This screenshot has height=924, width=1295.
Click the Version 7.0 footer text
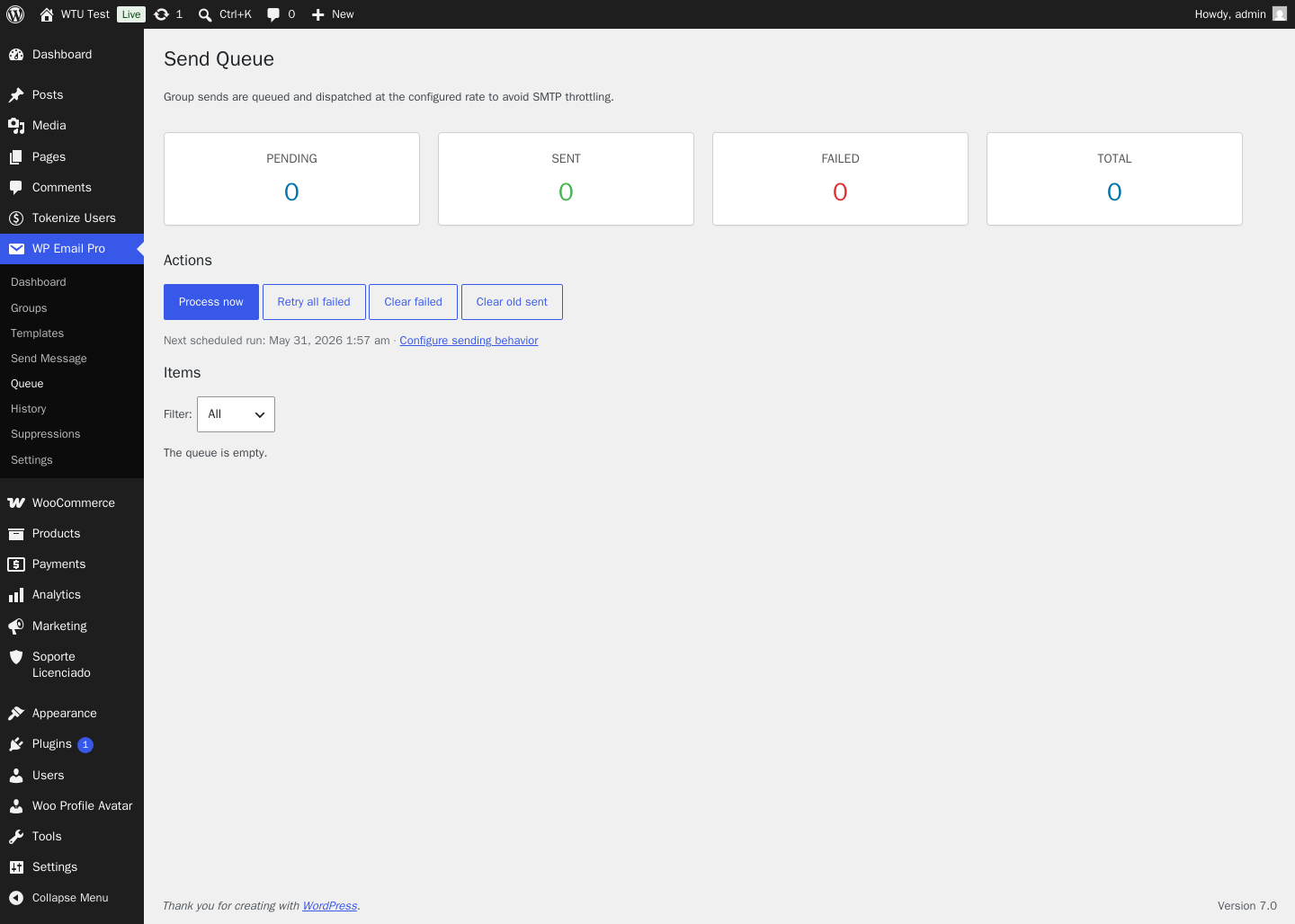coord(1246,906)
